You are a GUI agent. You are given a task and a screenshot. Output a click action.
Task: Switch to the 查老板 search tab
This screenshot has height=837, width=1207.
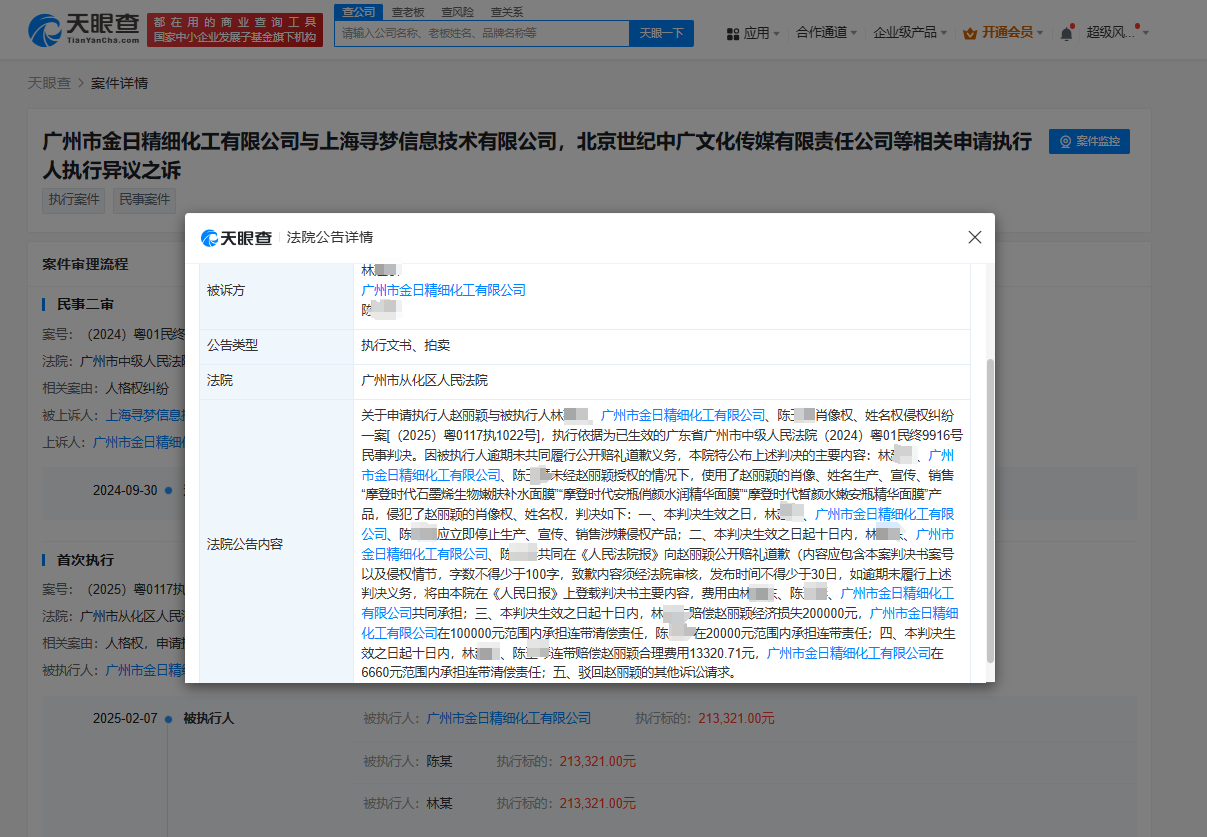(407, 12)
